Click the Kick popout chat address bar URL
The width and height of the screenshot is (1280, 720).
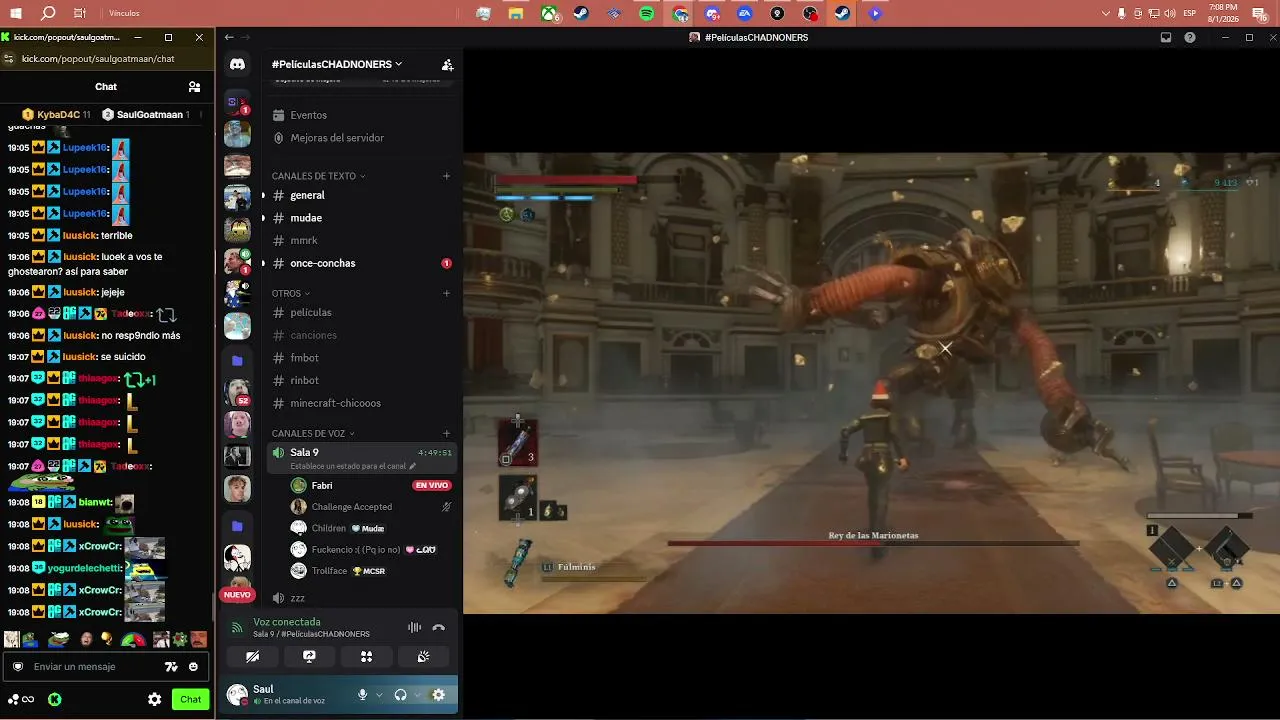click(98, 59)
